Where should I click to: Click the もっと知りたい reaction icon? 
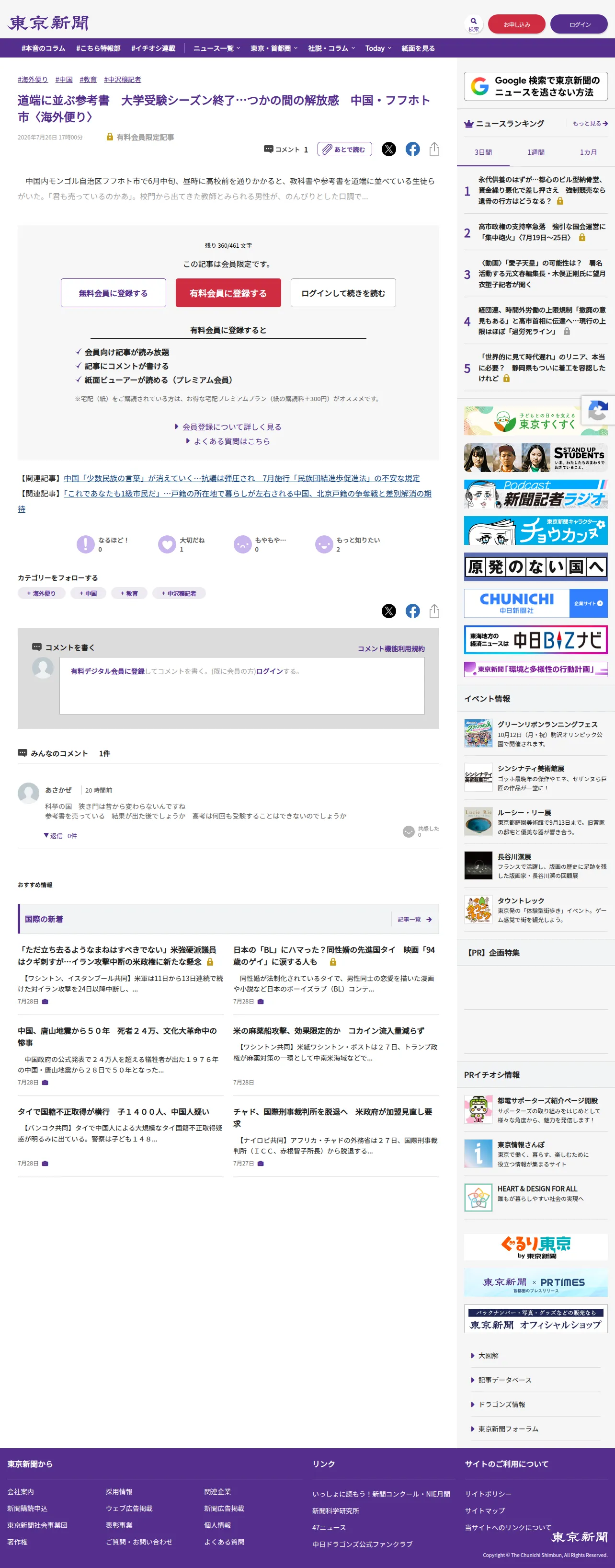tap(324, 543)
